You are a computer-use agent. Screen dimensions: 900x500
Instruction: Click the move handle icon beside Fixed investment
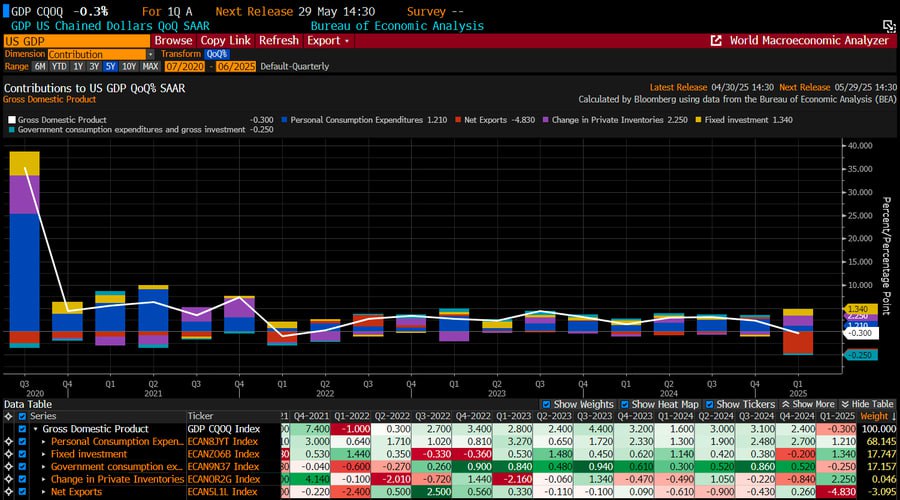[x=9, y=453]
